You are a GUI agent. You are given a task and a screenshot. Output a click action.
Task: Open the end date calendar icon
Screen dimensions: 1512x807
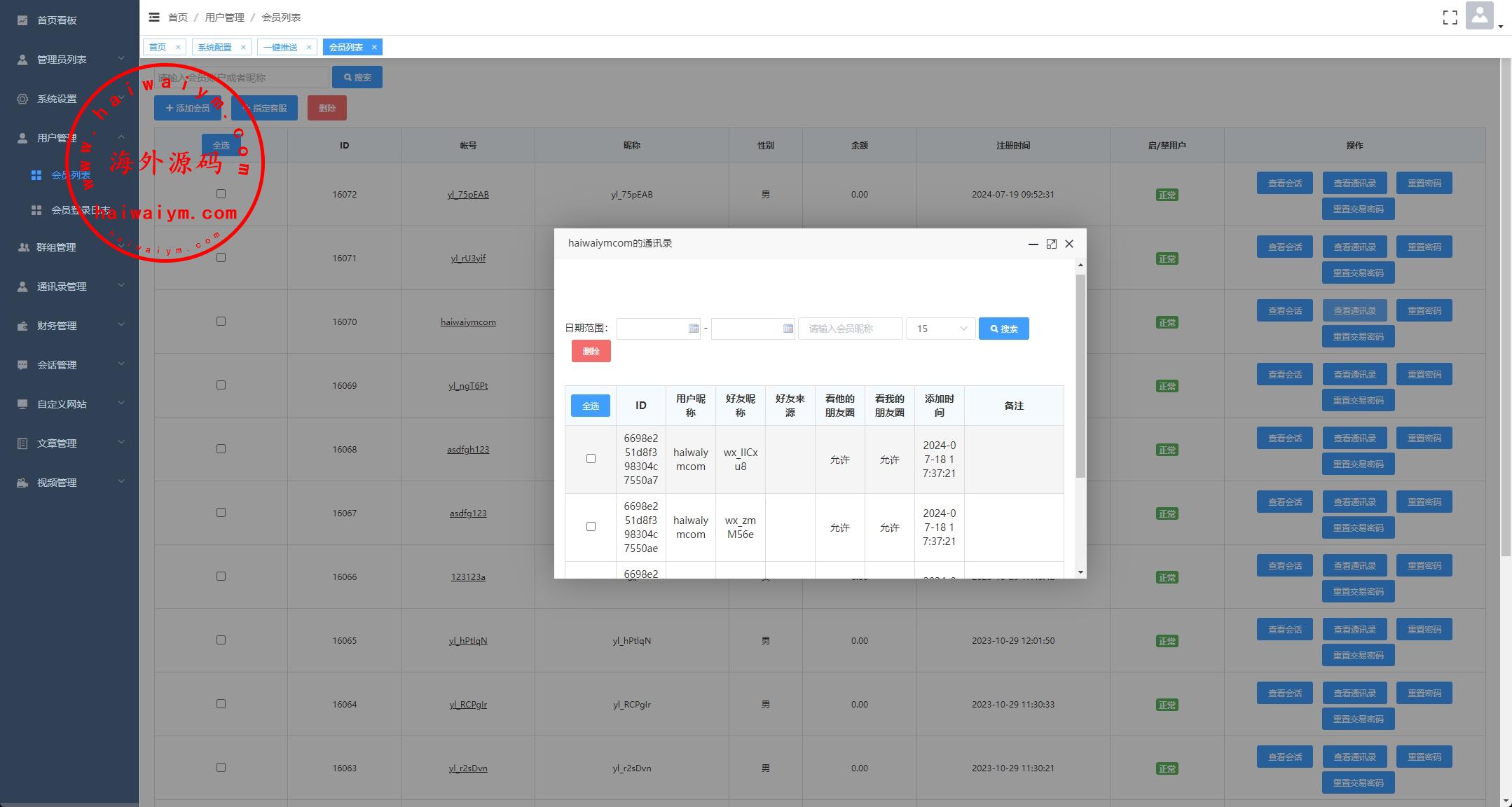(x=788, y=329)
